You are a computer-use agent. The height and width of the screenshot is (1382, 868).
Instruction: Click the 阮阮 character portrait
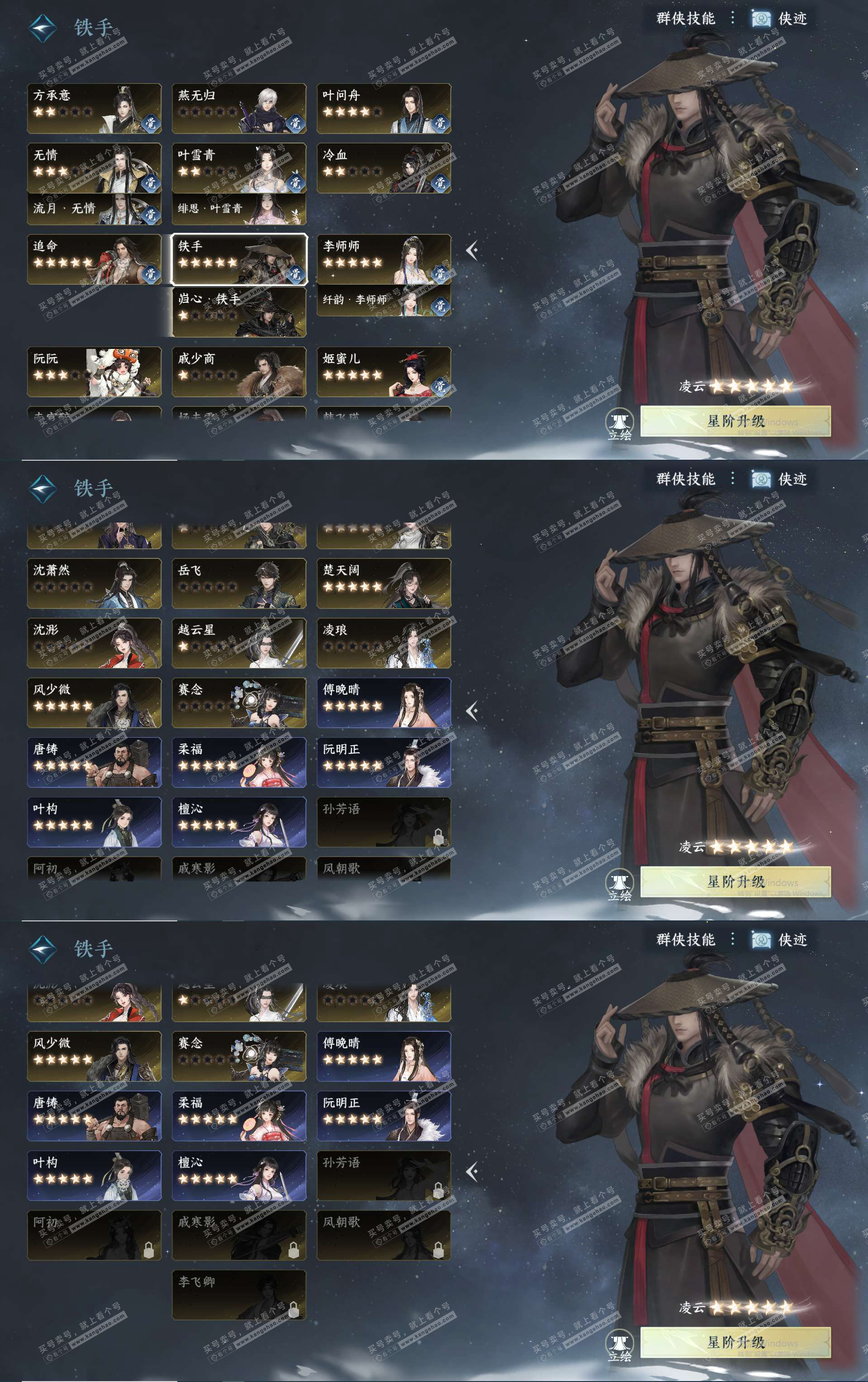point(120,372)
